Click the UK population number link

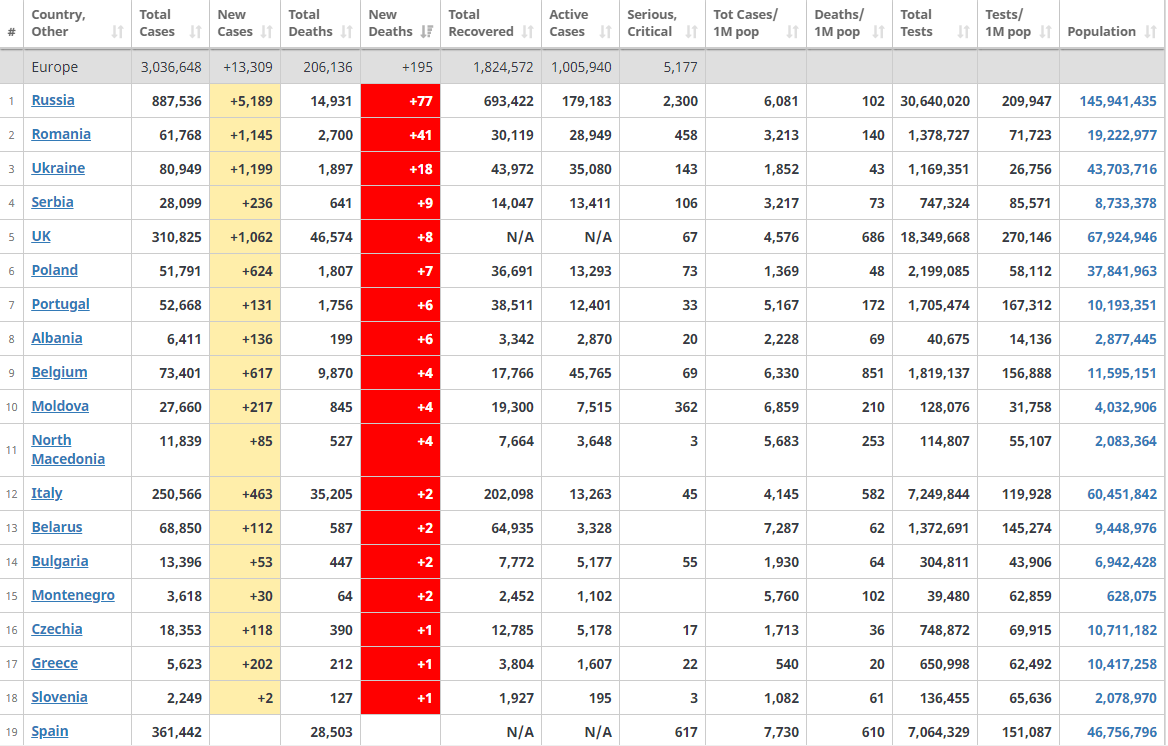click(x=1121, y=237)
